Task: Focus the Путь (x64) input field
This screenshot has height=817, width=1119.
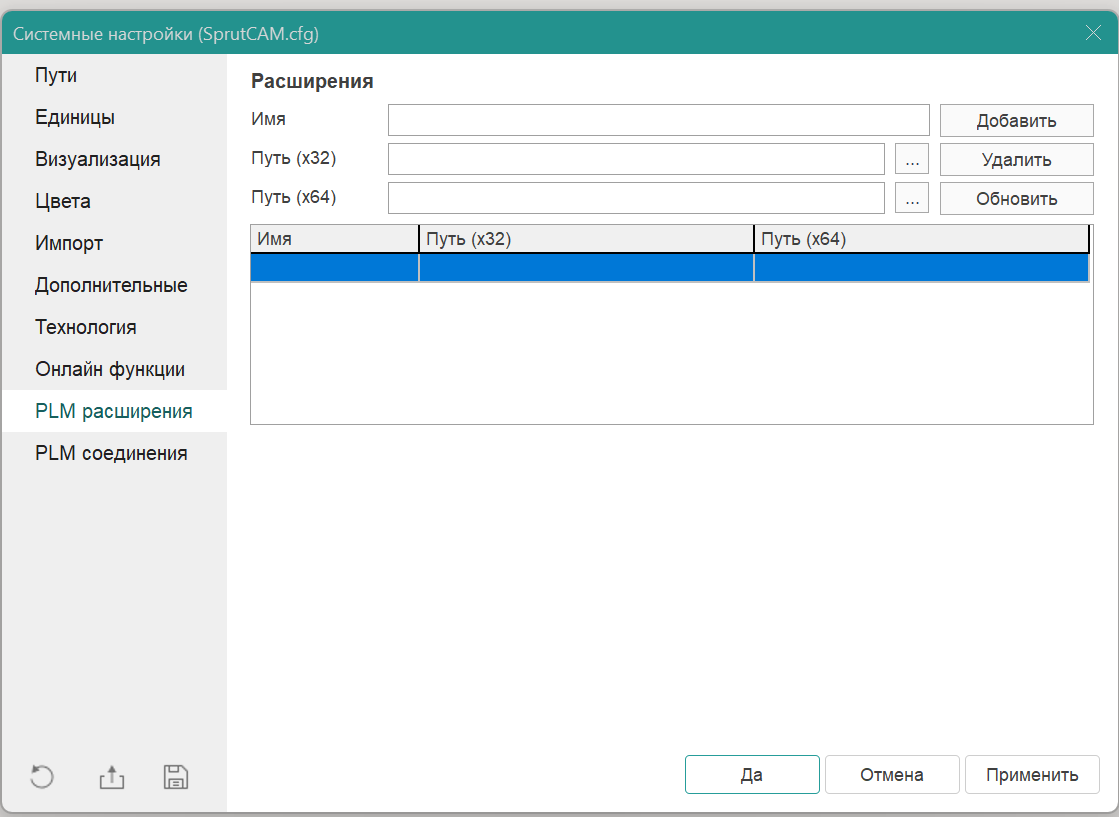Action: tap(636, 198)
